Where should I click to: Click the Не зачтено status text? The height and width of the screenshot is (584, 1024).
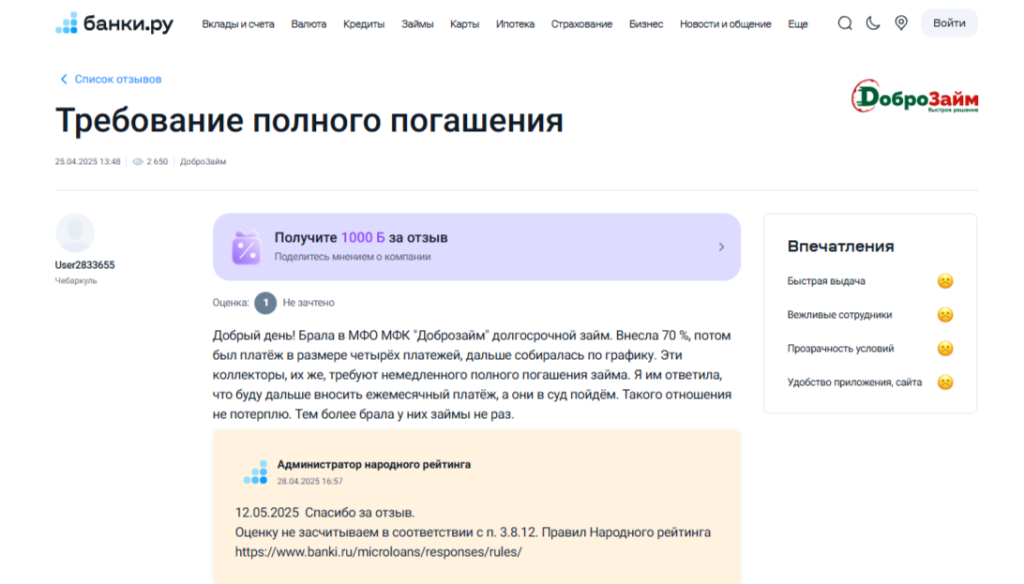click(308, 302)
